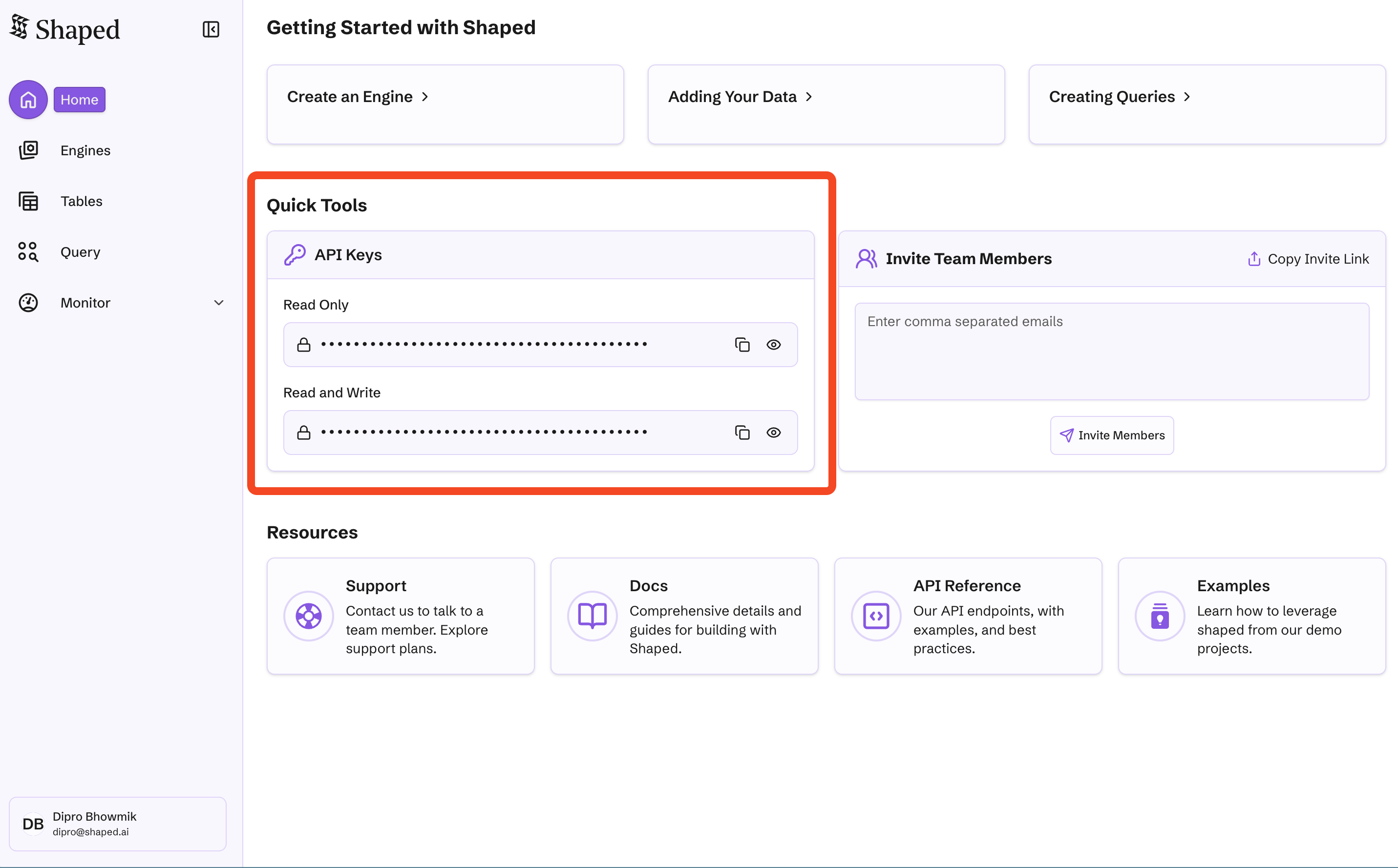Copy the Read and Write API key
This screenshot has height=868, width=1398.
click(742, 432)
